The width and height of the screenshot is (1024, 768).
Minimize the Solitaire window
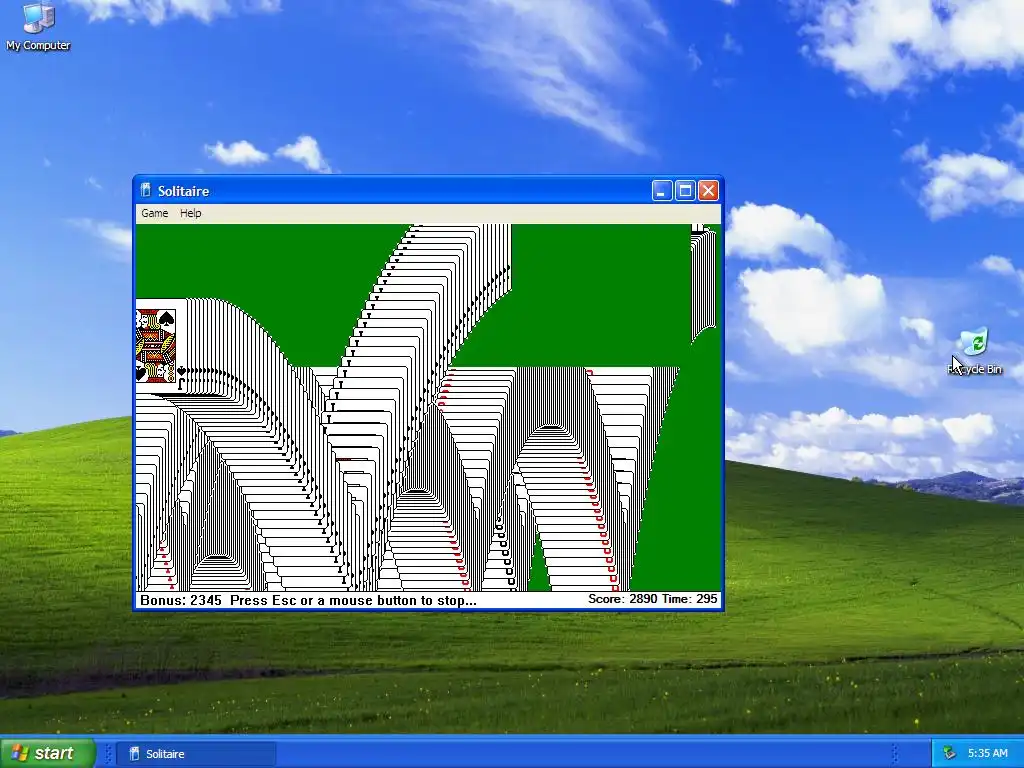pyautogui.click(x=662, y=191)
